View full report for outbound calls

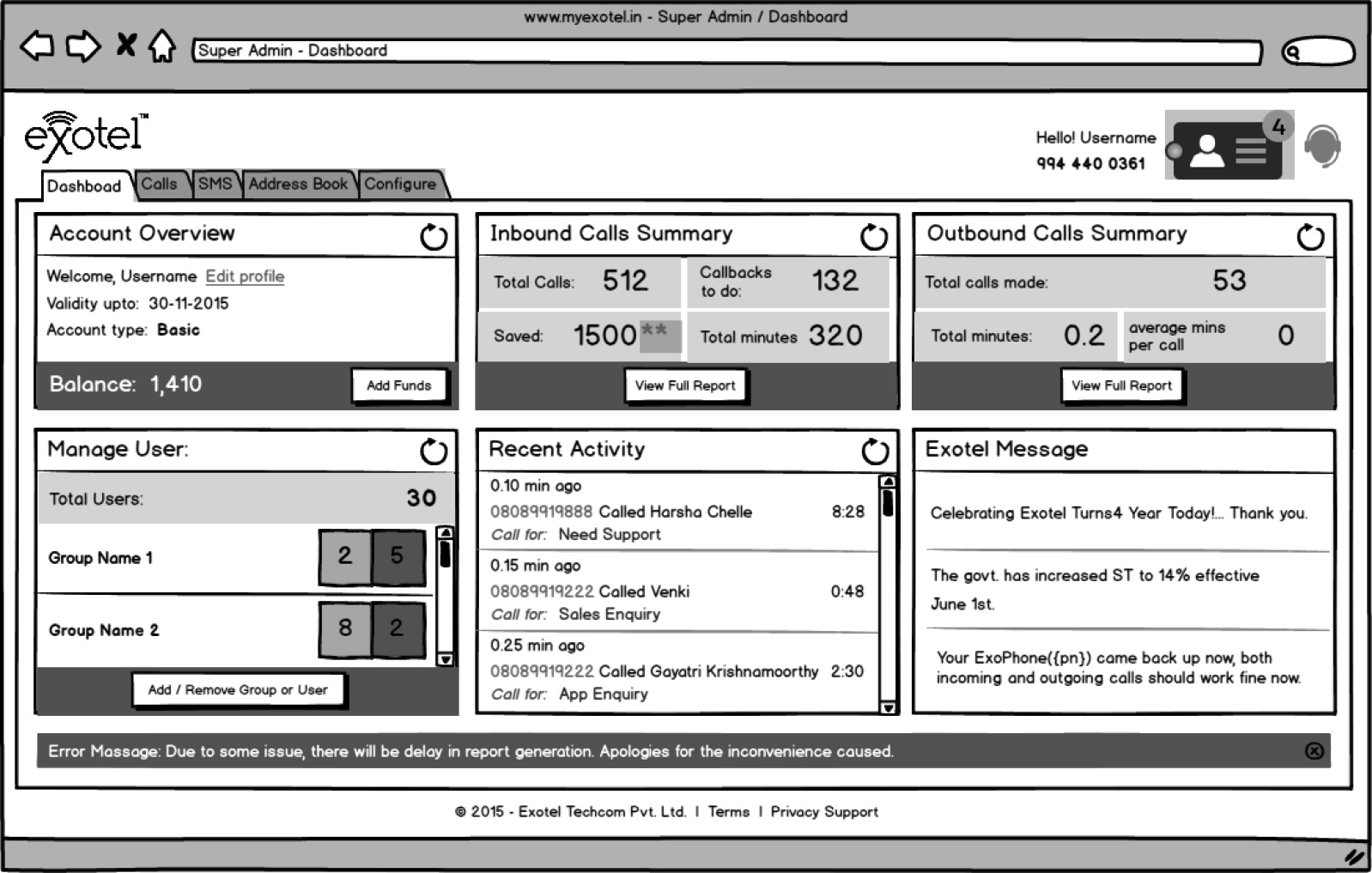tap(1121, 385)
